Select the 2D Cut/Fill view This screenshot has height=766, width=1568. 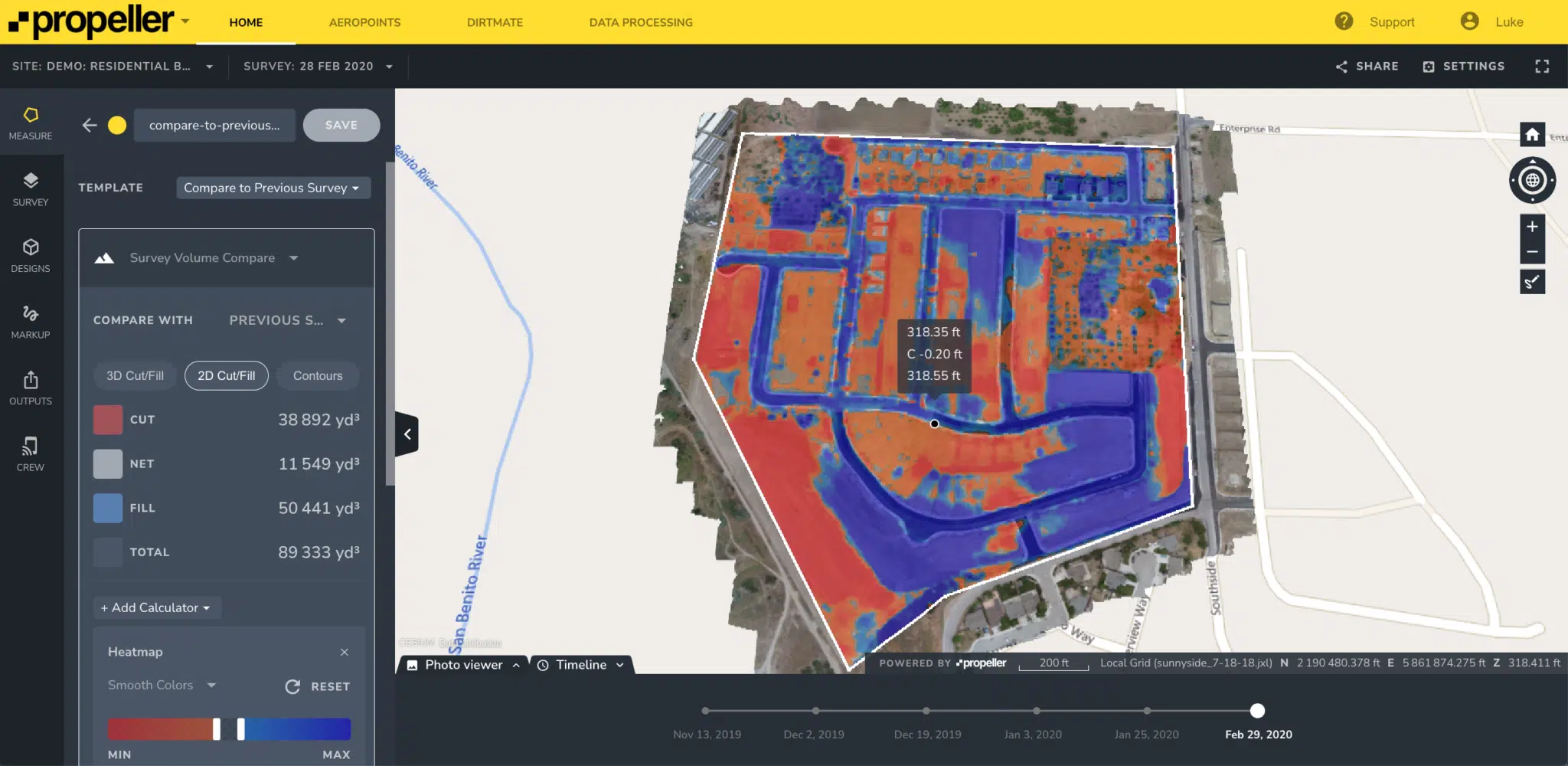226,375
